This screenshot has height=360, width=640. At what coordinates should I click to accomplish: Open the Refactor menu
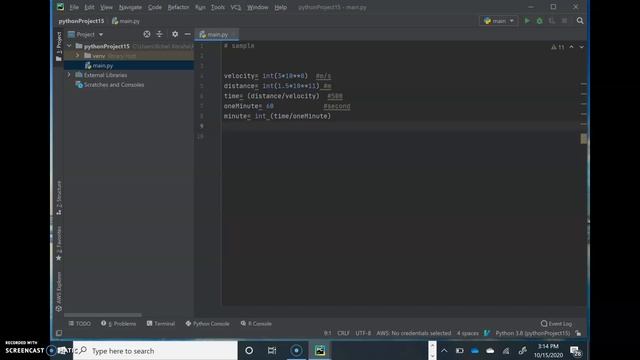(178, 7)
